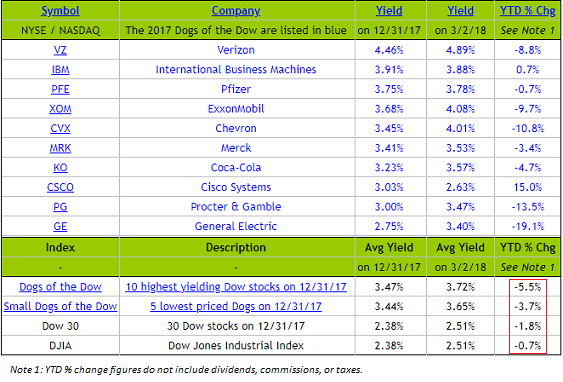Open the XOM ticker link
The image size is (563, 382).
click(x=60, y=109)
